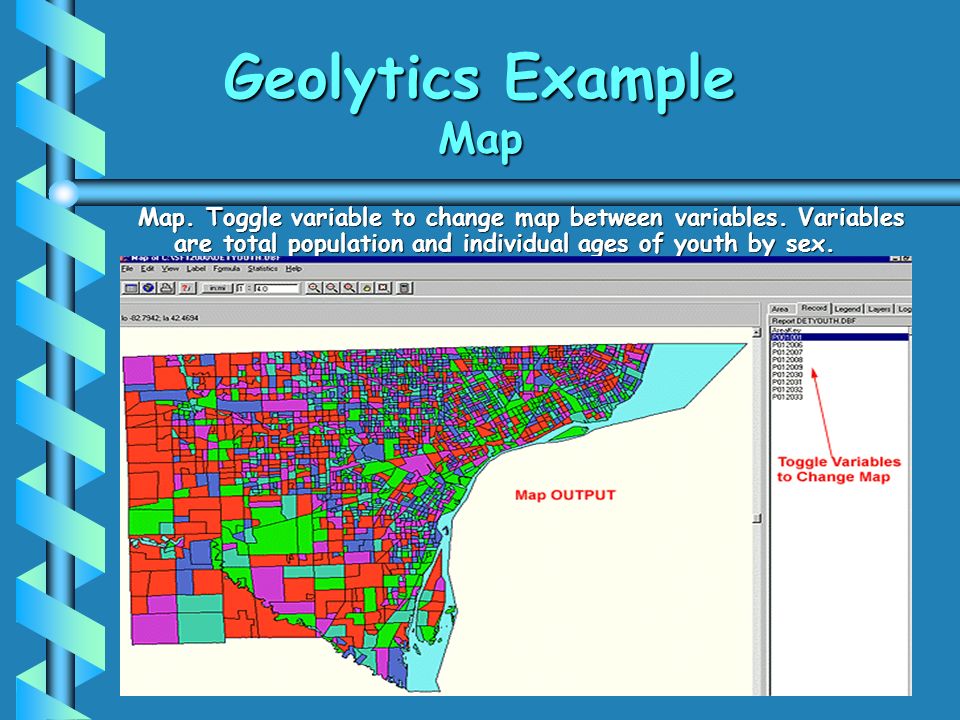This screenshot has width=960, height=720.
Task: Toggle the in mi units button
Action: (x=217, y=288)
